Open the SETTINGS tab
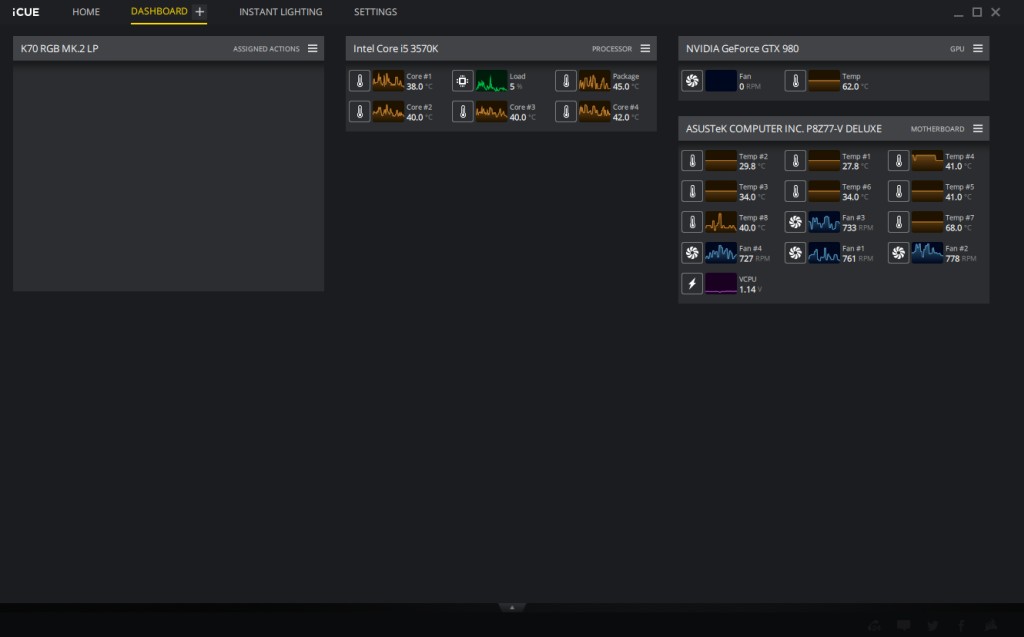The width and height of the screenshot is (1024, 637). pos(375,12)
